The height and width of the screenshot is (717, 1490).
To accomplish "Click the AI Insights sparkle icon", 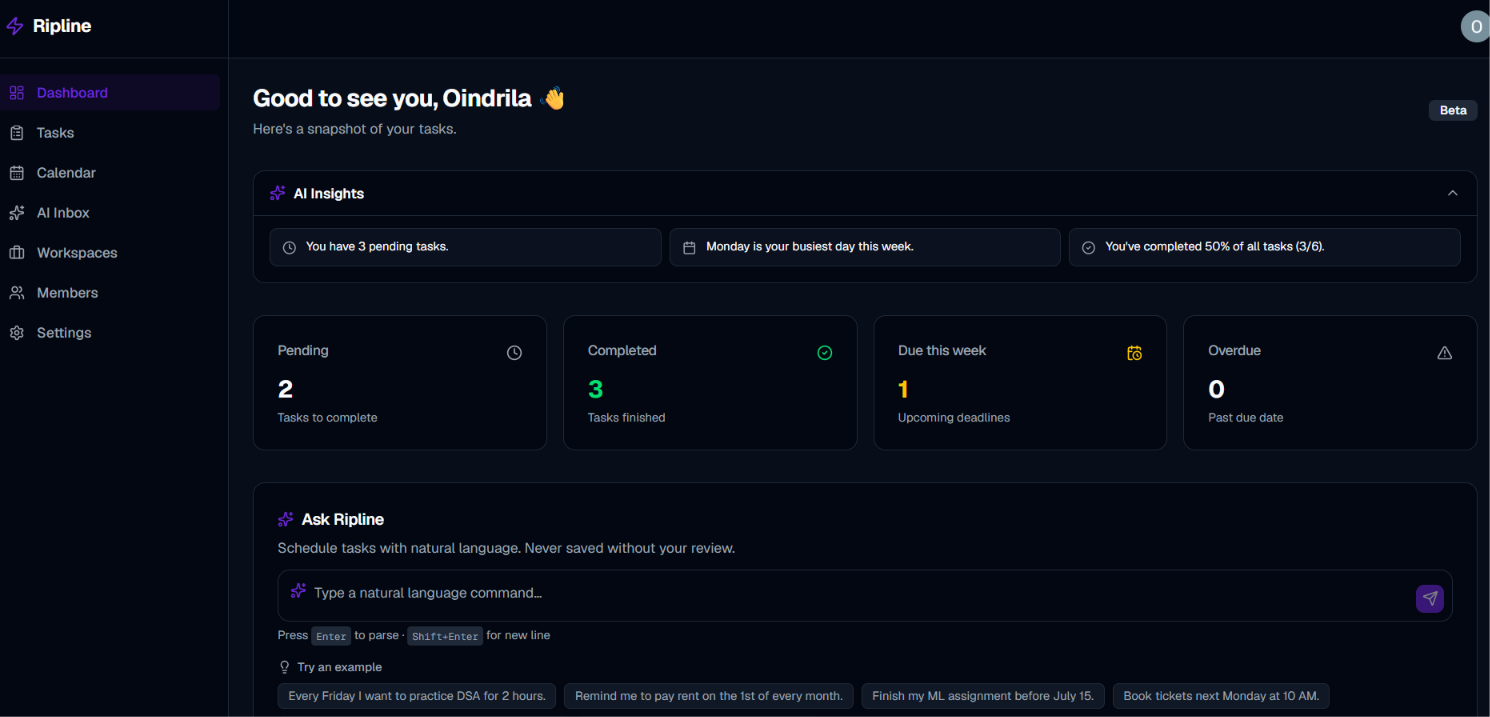I will click(278, 193).
